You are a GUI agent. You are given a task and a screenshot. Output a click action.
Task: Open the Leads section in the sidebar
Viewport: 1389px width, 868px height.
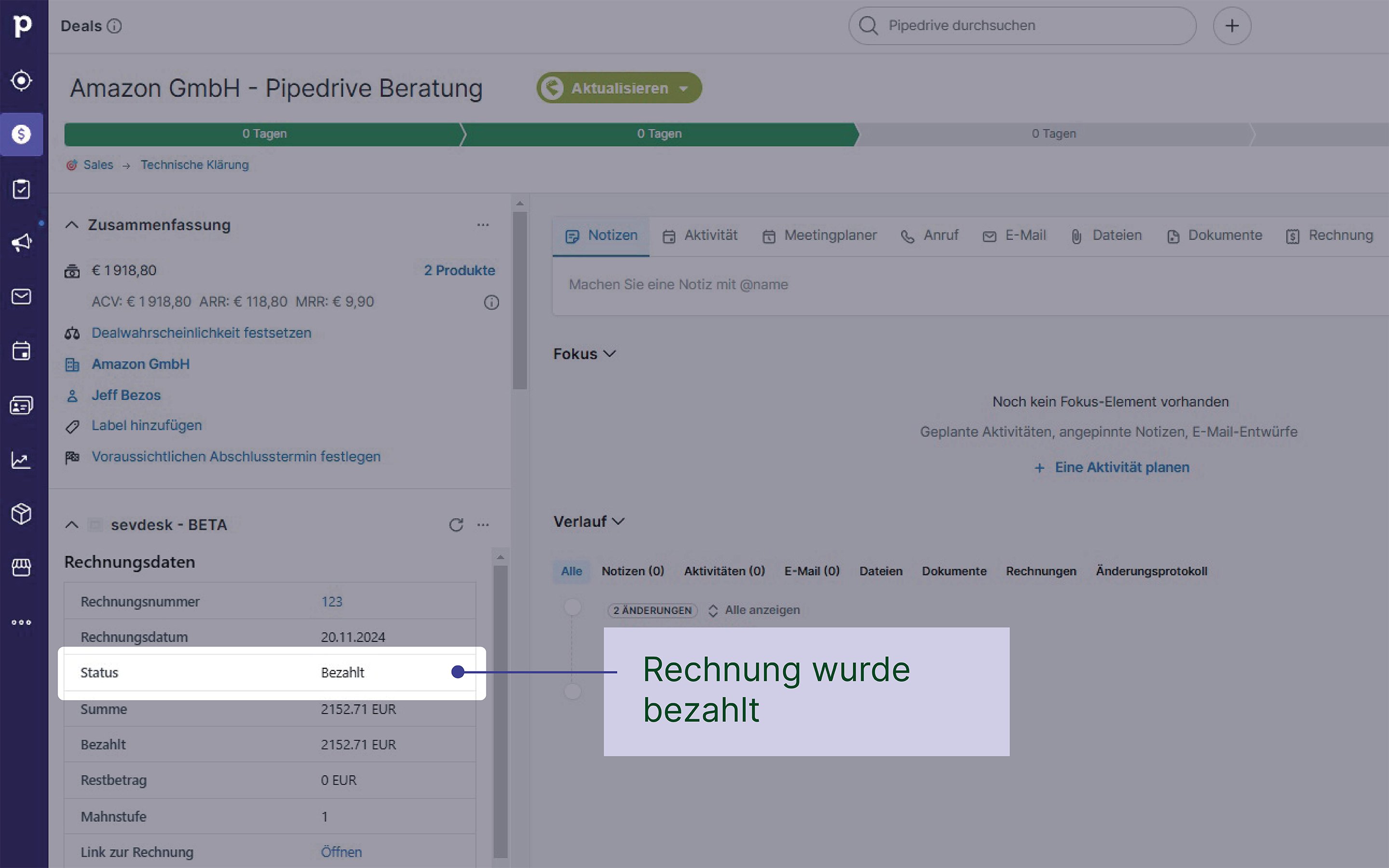point(21,81)
